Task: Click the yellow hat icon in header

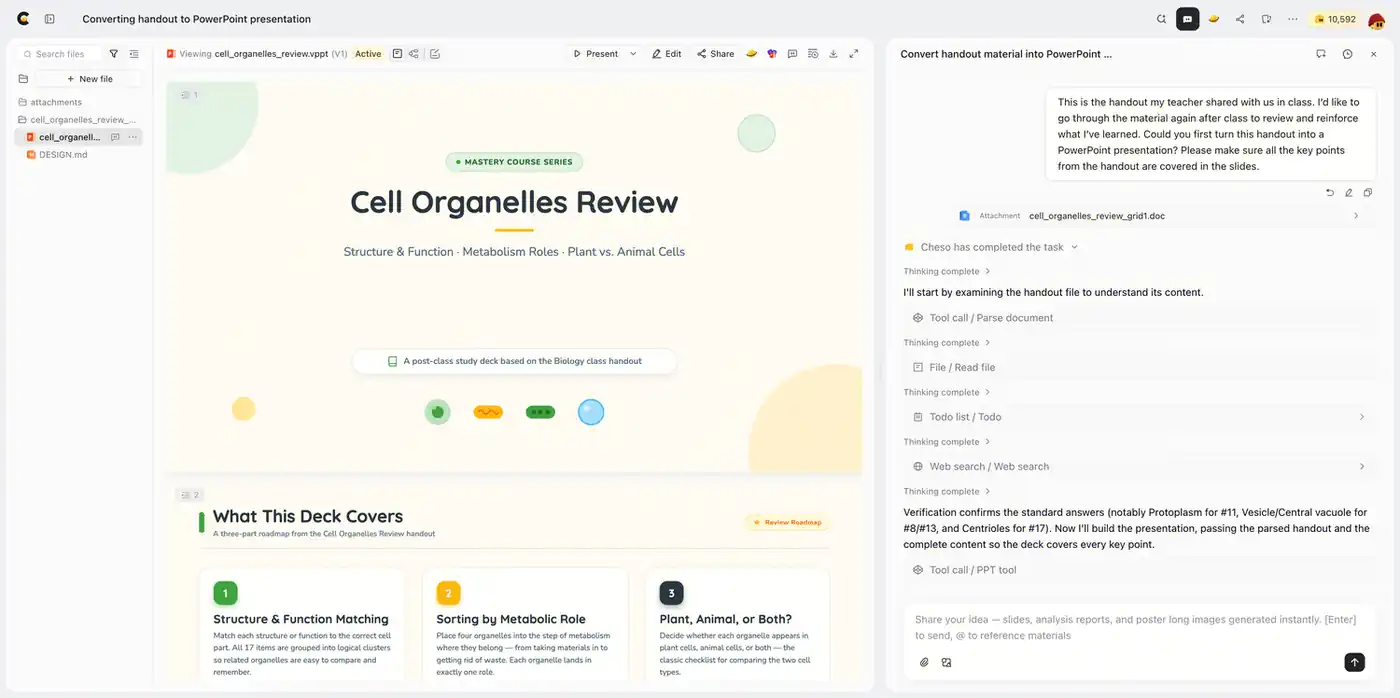Action: coord(1214,19)
